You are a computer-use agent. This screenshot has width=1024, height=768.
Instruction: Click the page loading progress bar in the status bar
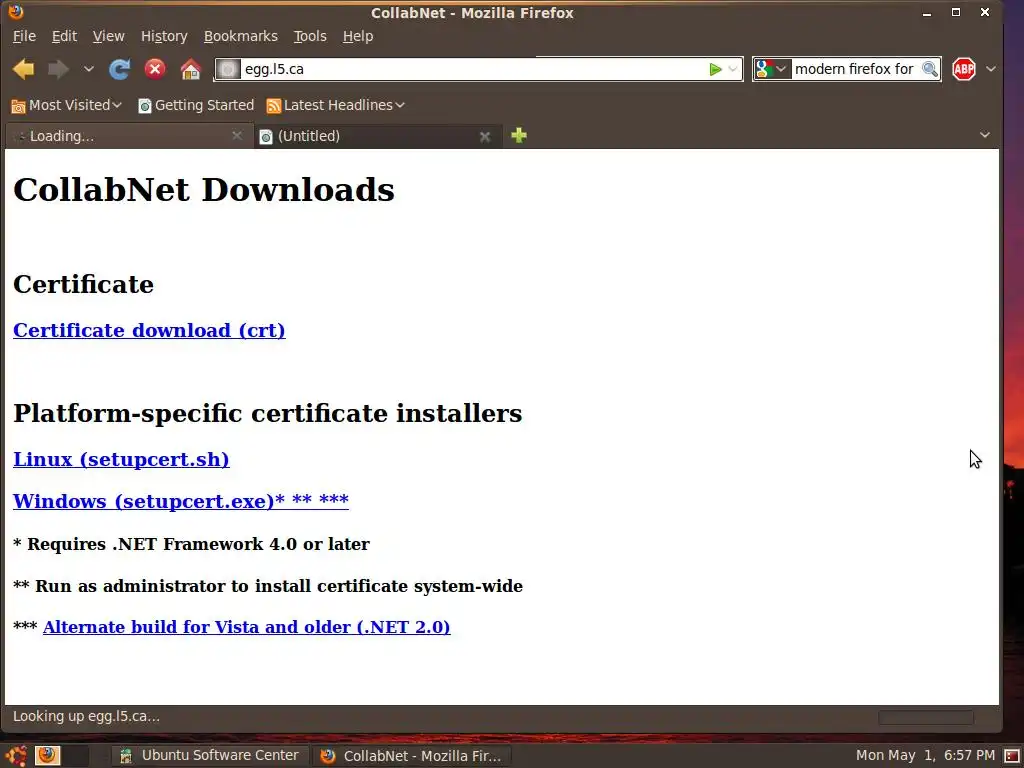[925, 717]
